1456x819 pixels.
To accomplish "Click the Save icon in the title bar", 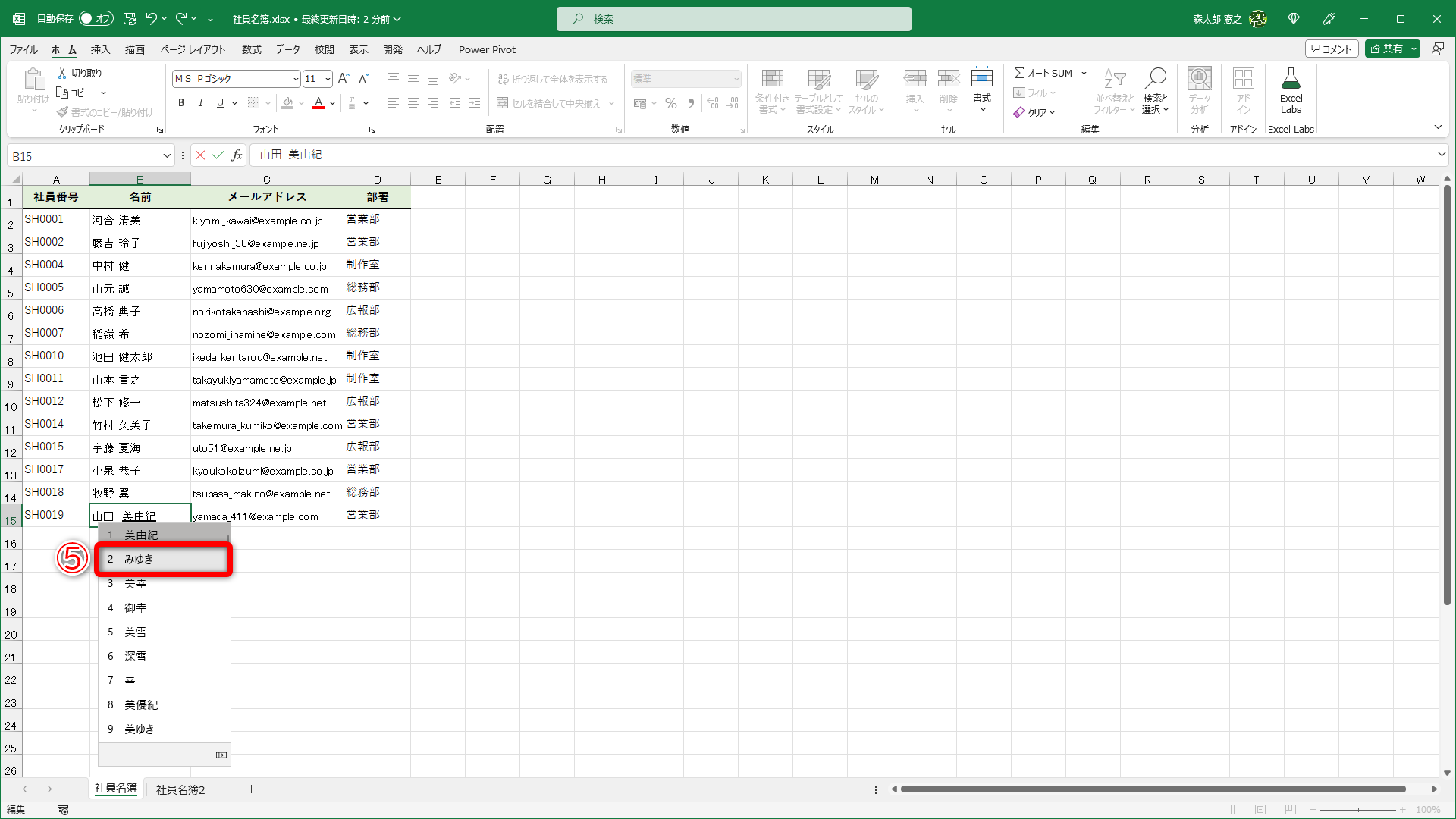I will [130, 18].
